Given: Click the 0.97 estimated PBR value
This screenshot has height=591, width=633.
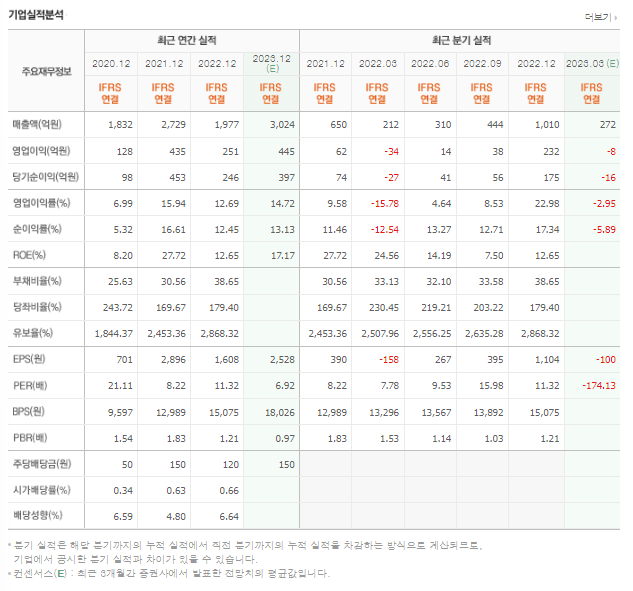Looking at the screenshot, I should [285, 438].
